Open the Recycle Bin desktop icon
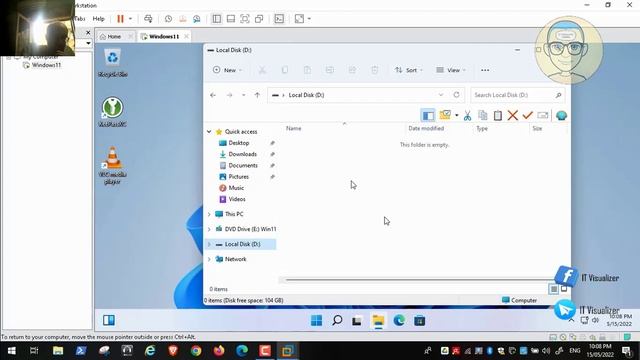Viewport: 640px width, 360px height. (x=112, y=62)
